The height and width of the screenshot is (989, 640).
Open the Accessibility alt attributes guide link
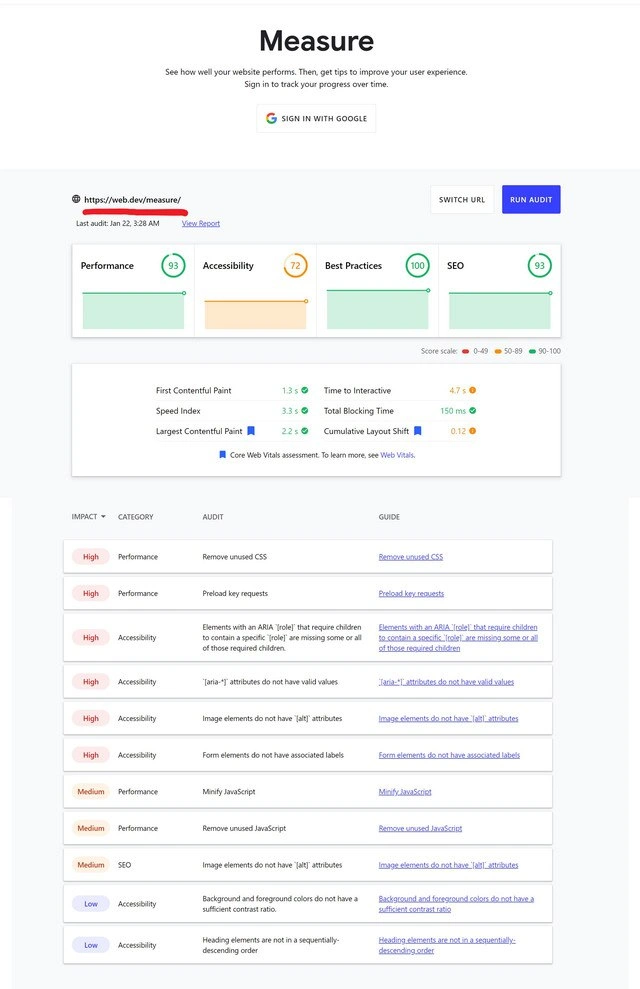(x=448, y=718)
